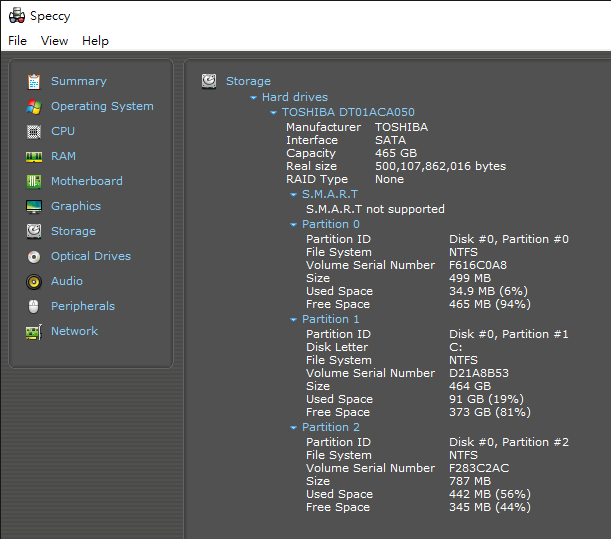The height and width of the screenshot is (539, 611).
Task: Click the Summary clipboard icon
Action: click(34, 81)
